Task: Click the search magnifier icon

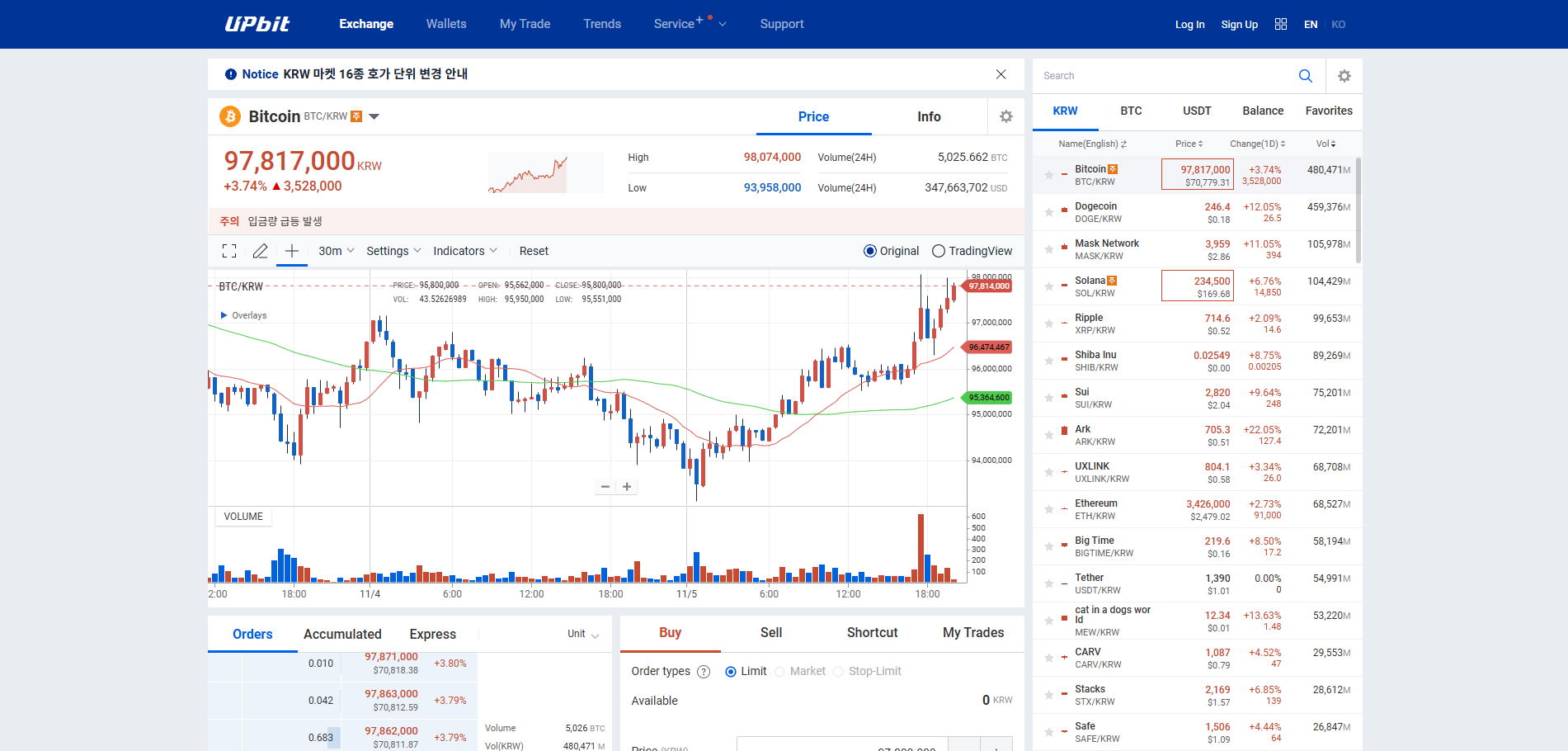Action: (x=1305, y=76)
